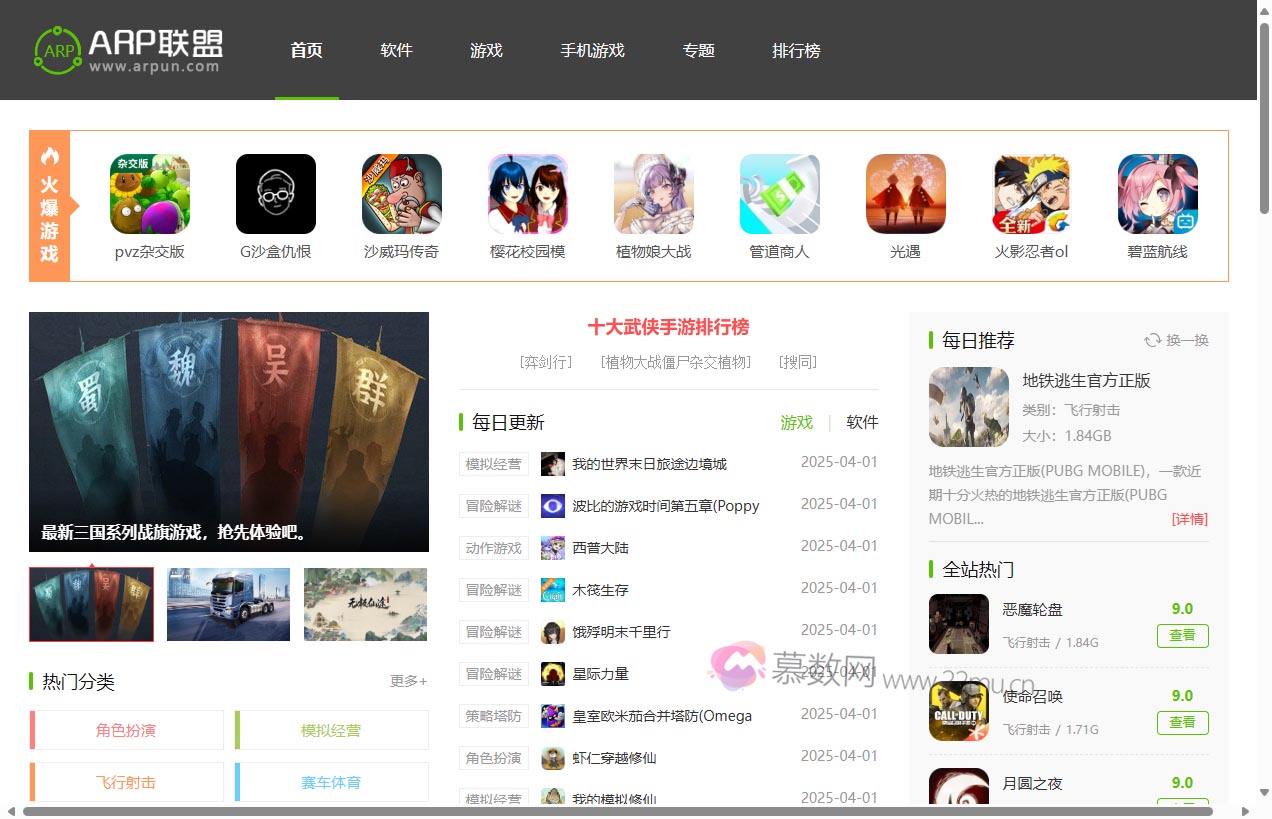Click the G沙盒仇恨 game icon
The width and height of the screenshot is (1272, 819).
276,194
